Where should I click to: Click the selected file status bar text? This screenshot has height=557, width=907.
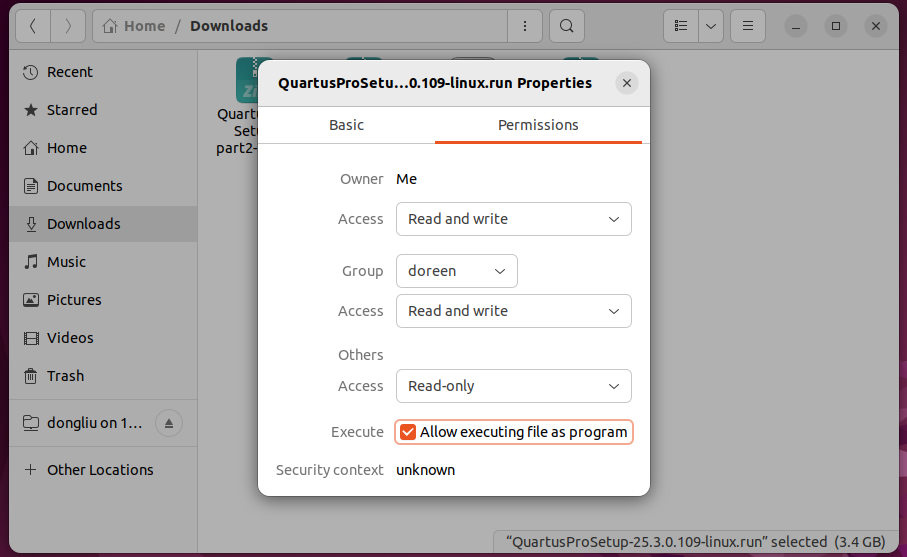(695, 542)
